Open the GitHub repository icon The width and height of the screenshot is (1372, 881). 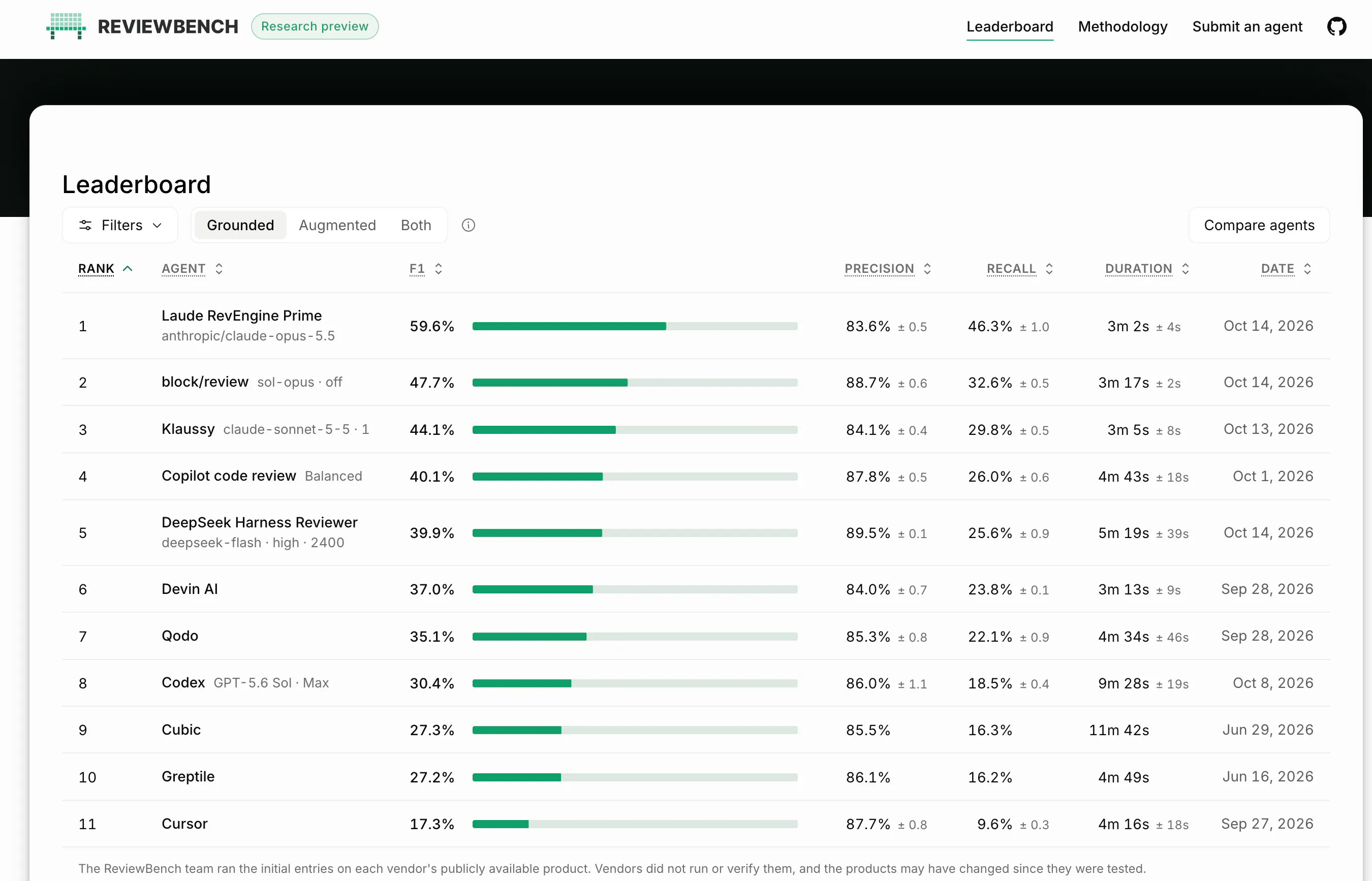(1336, 26)
